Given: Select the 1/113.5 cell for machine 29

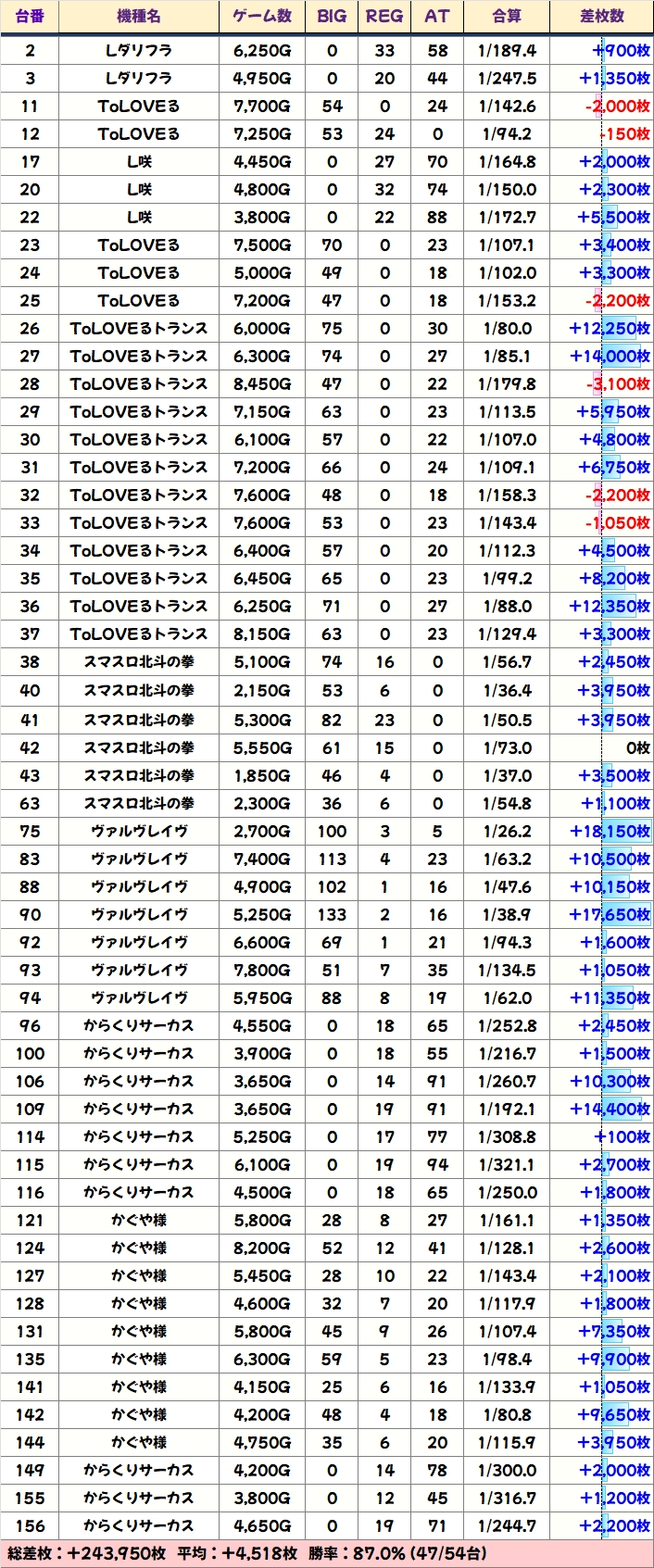Looking at the screenshot, I should pyautogui.click(x=507, y=411).
